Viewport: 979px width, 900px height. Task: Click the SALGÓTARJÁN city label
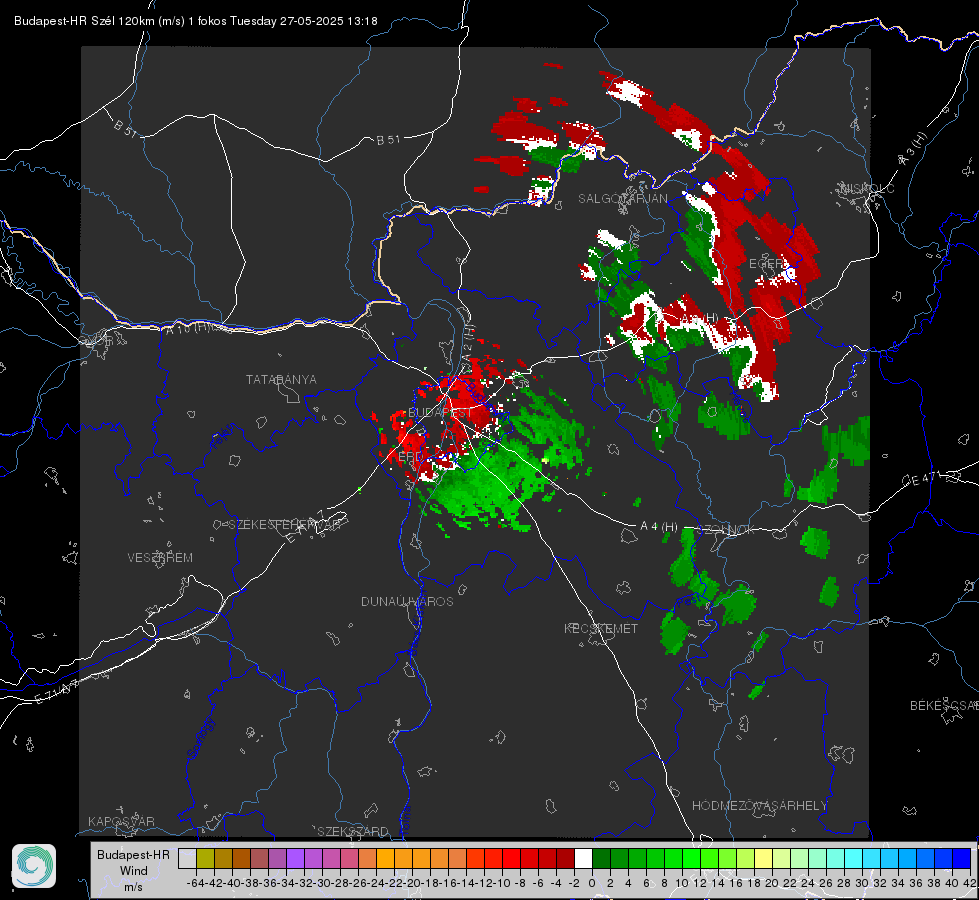tap(622, 199)
